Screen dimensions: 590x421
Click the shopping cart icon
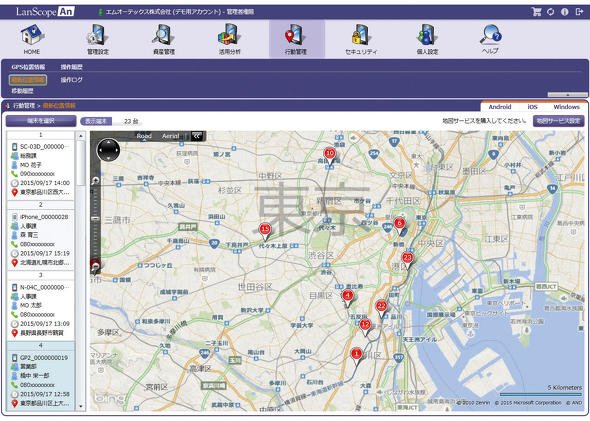(537, 12)
